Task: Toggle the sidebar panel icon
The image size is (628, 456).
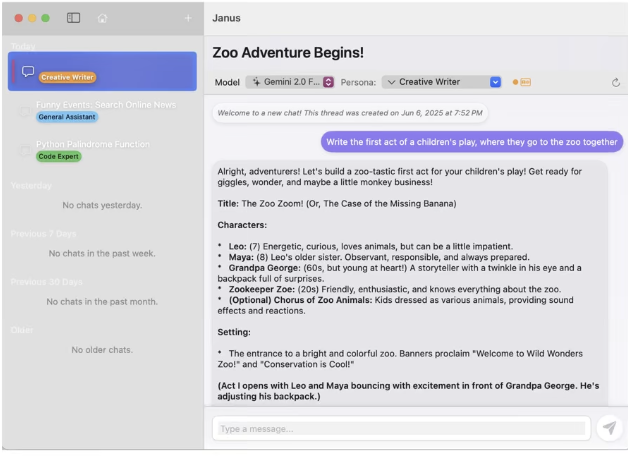Action: (73, 18)
